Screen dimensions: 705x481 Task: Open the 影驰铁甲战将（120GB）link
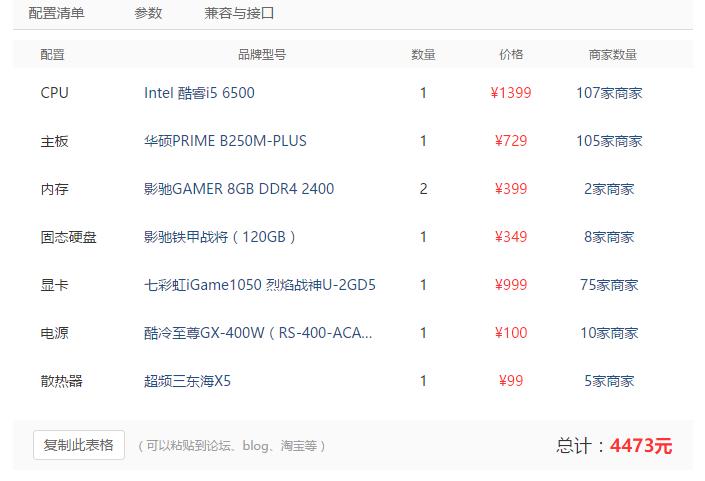point(220,237)
